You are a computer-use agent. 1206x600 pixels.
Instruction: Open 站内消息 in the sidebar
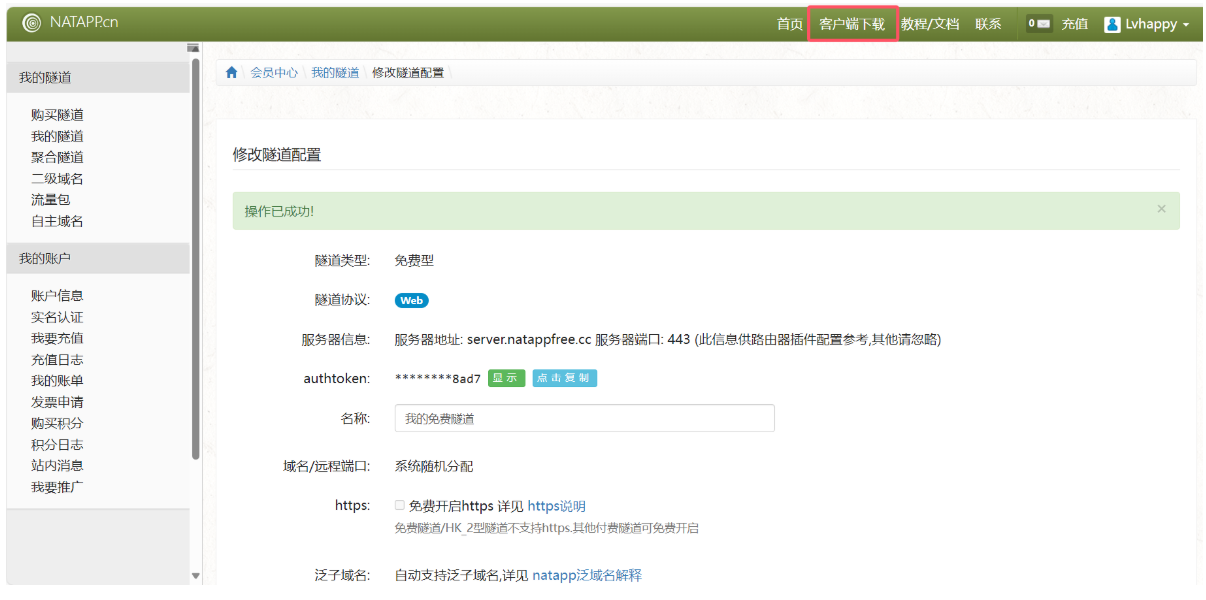57,465
